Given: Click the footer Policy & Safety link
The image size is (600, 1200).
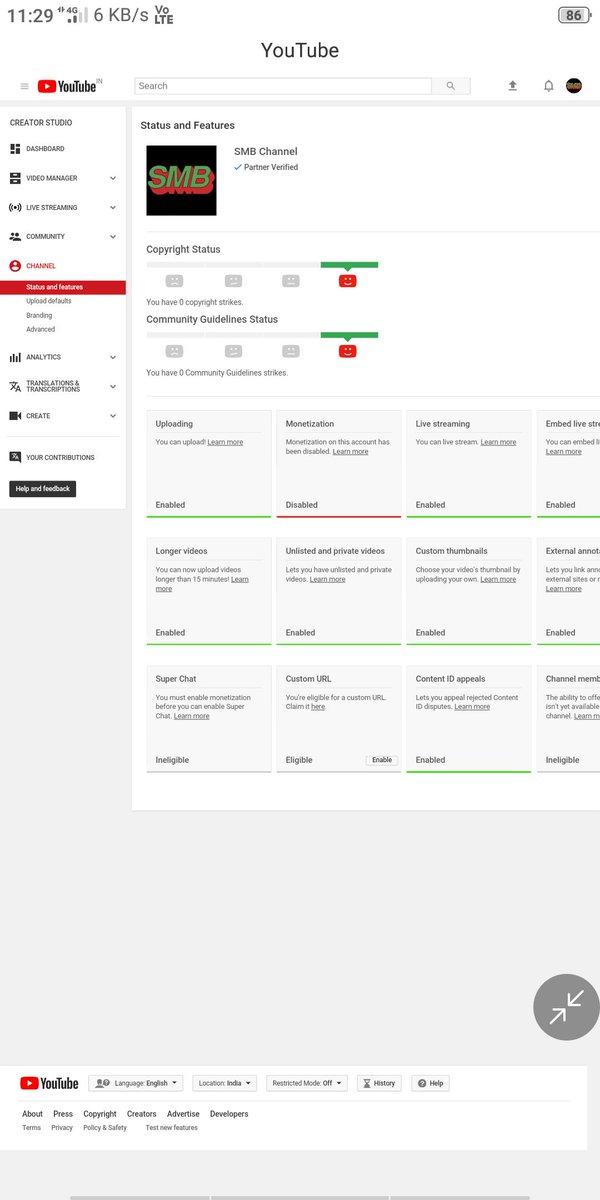Looking at the screenshot, I should (105, 1128).
